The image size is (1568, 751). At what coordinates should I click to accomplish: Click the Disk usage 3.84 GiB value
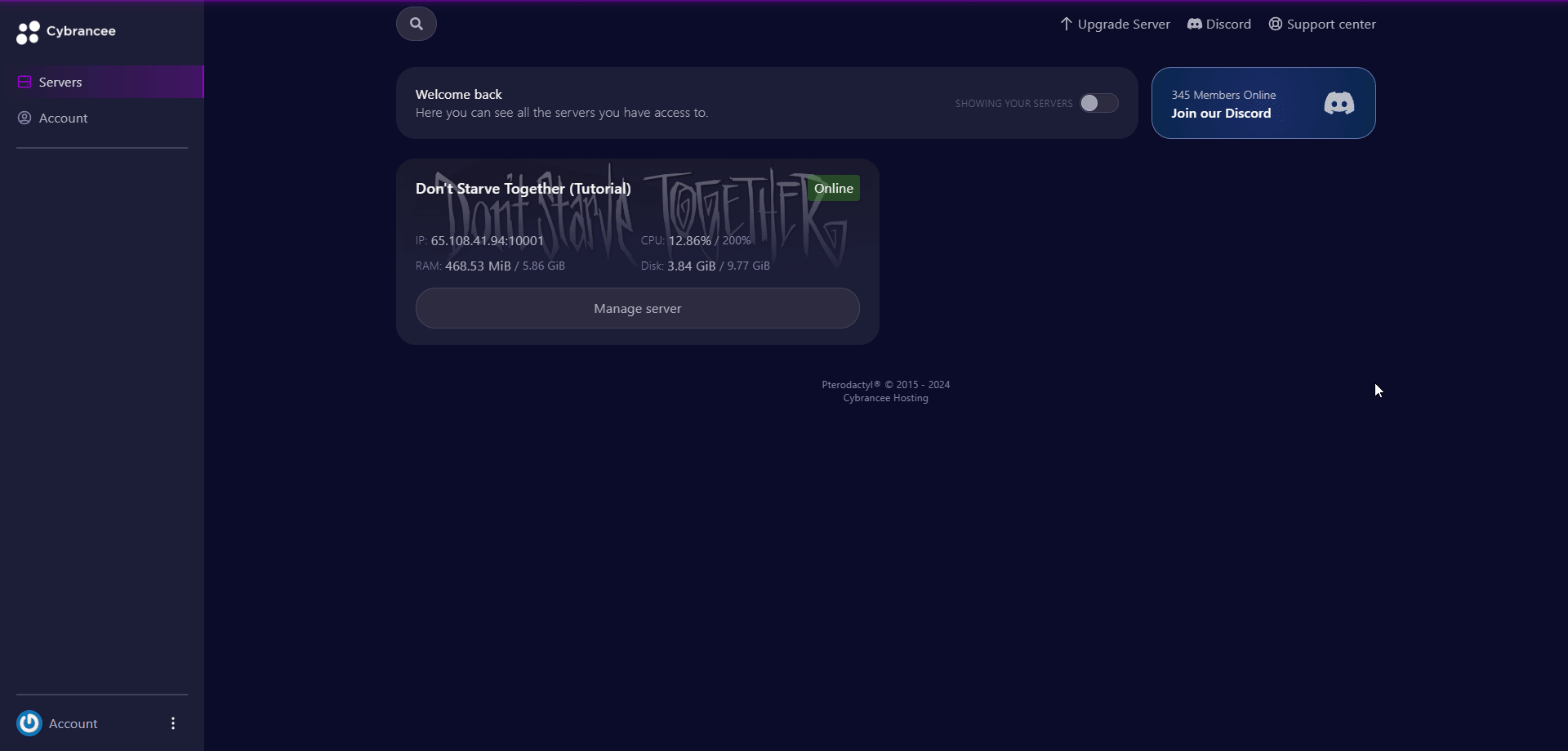point(692,266)
